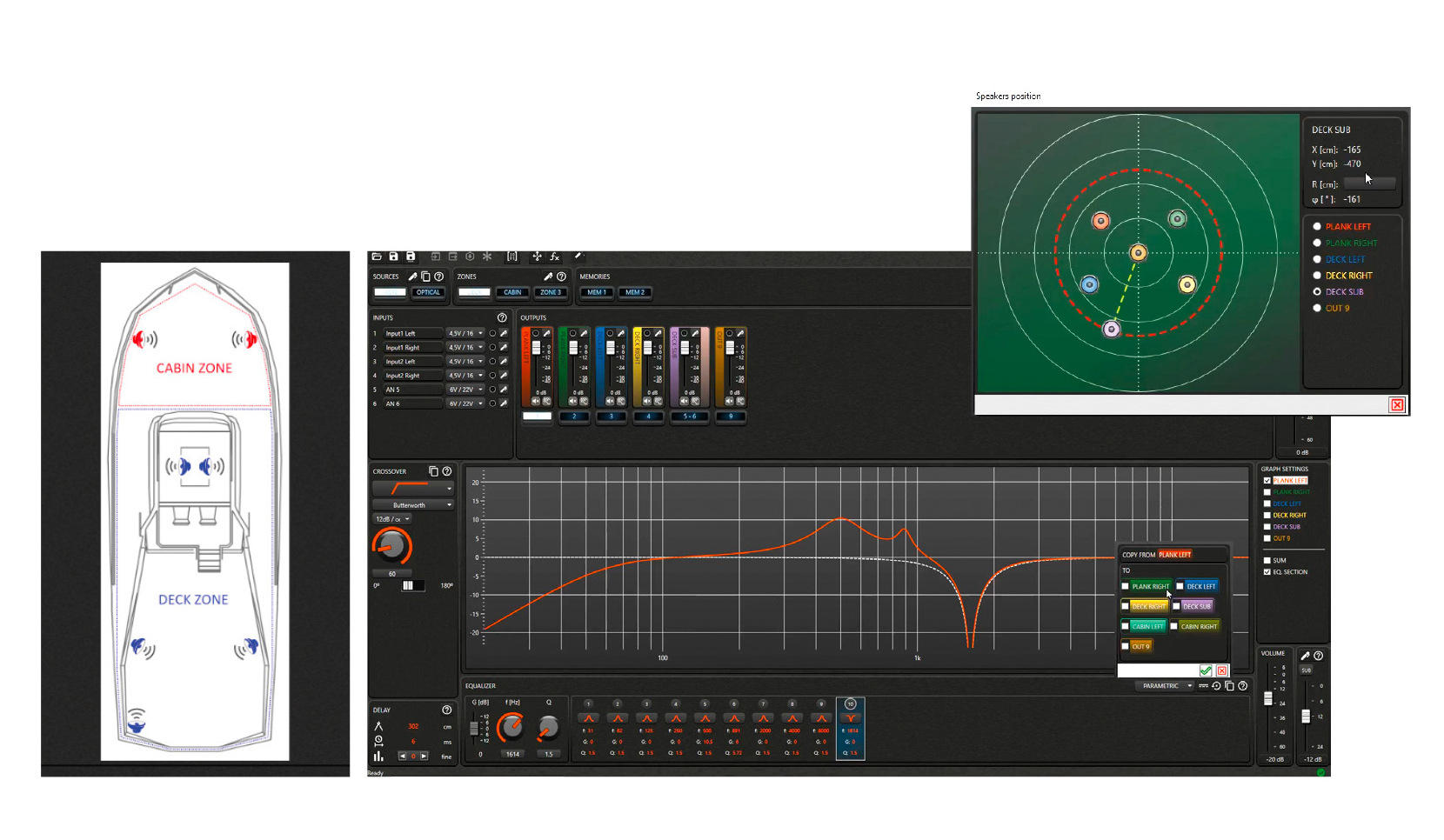Click the DECK RIGHT output fader
The height and width of the screenshot is (840, 1444).
click(x=647, y=348)
